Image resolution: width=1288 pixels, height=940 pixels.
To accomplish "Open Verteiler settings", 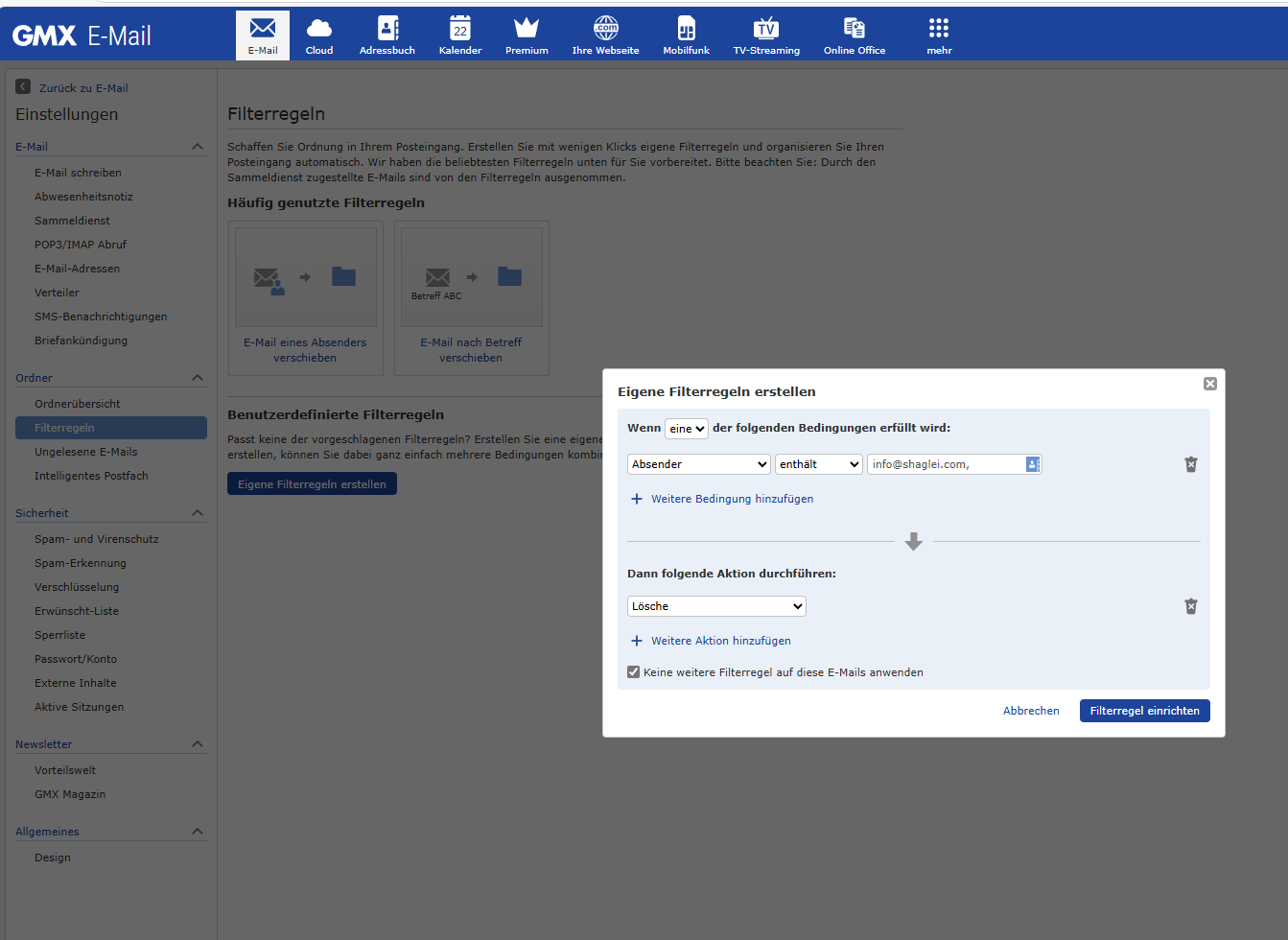I will pos(57,293).
